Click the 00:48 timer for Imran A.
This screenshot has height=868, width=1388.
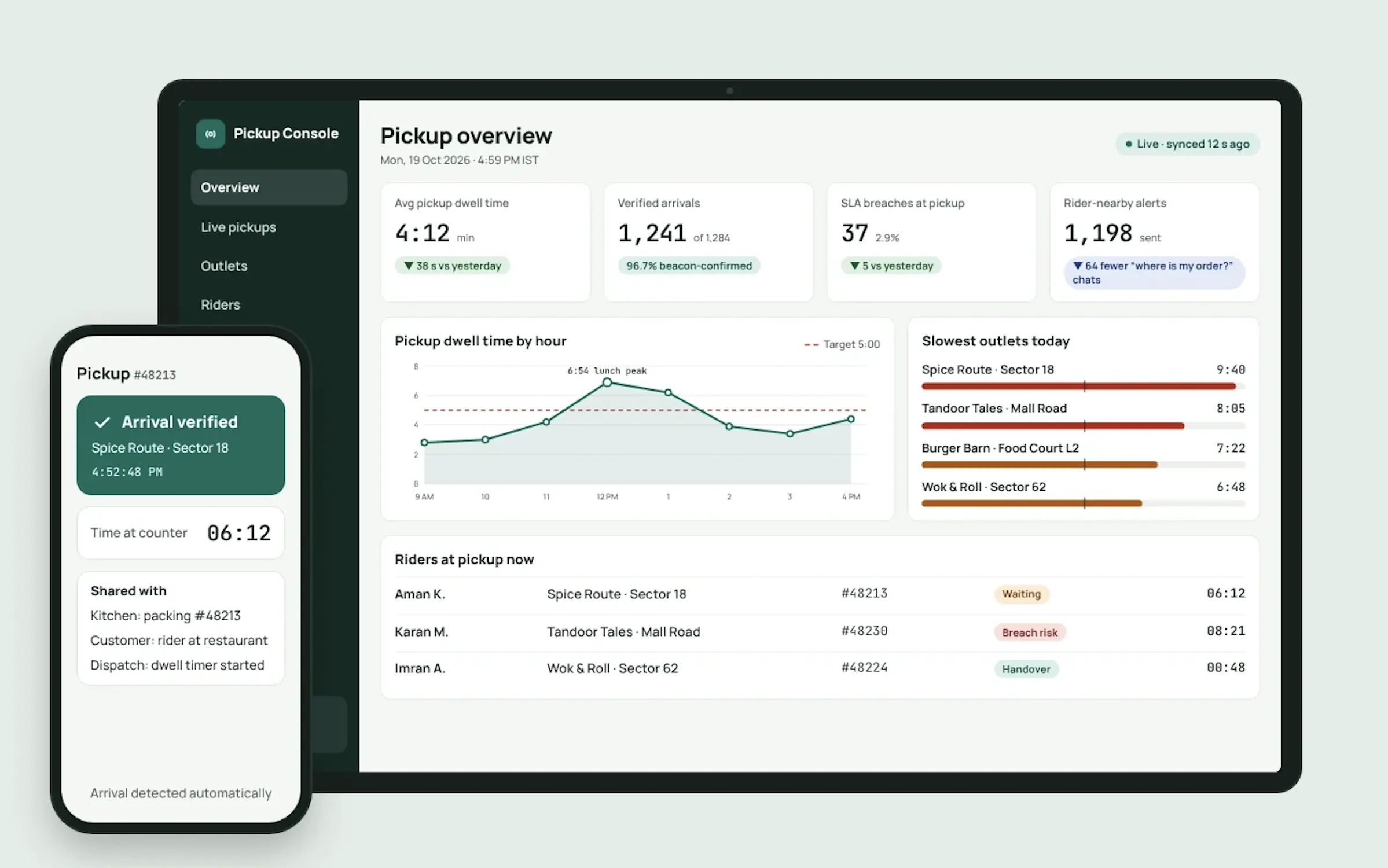[x=1226, y=668]
